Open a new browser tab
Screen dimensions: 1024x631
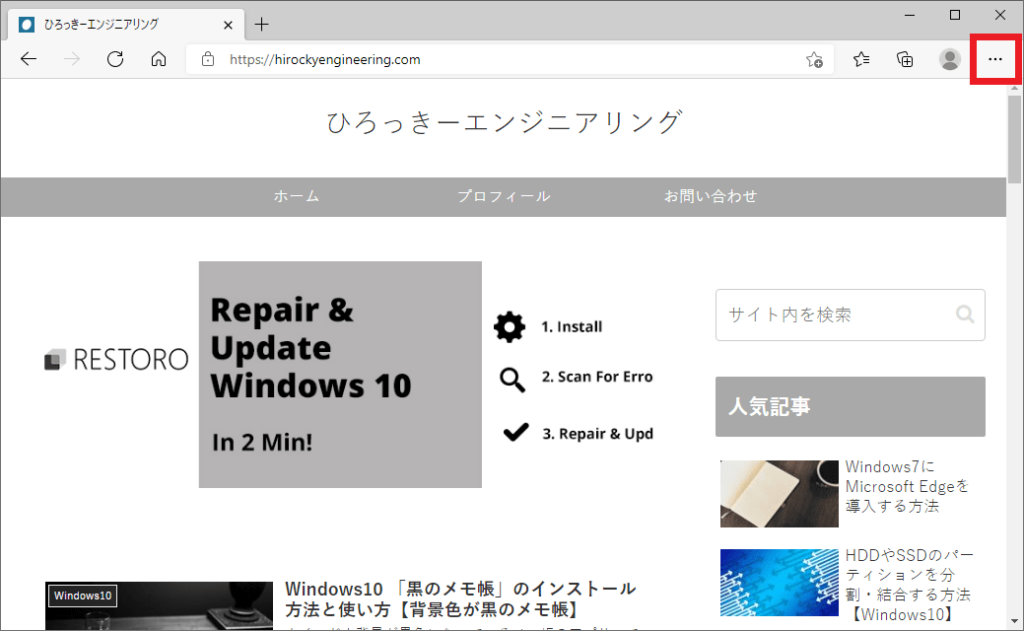tap(262, 25)
